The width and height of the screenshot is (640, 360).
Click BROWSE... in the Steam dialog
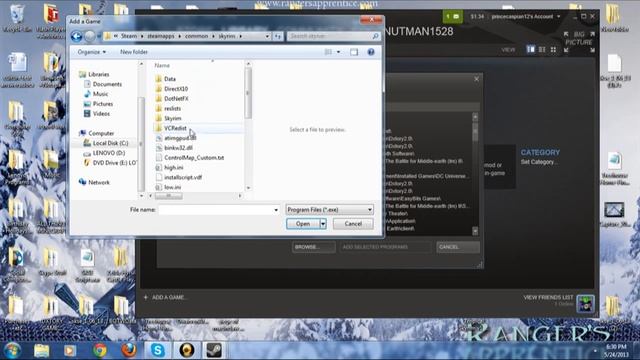point(313,247)
